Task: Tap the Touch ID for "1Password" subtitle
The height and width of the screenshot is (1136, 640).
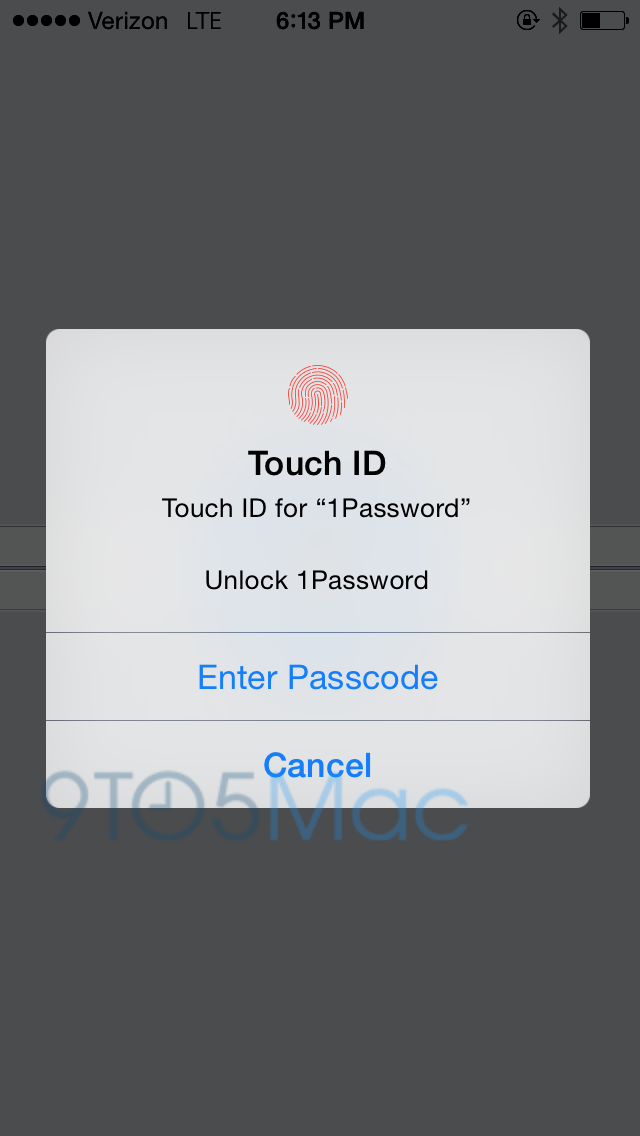Action: point(316,508)
